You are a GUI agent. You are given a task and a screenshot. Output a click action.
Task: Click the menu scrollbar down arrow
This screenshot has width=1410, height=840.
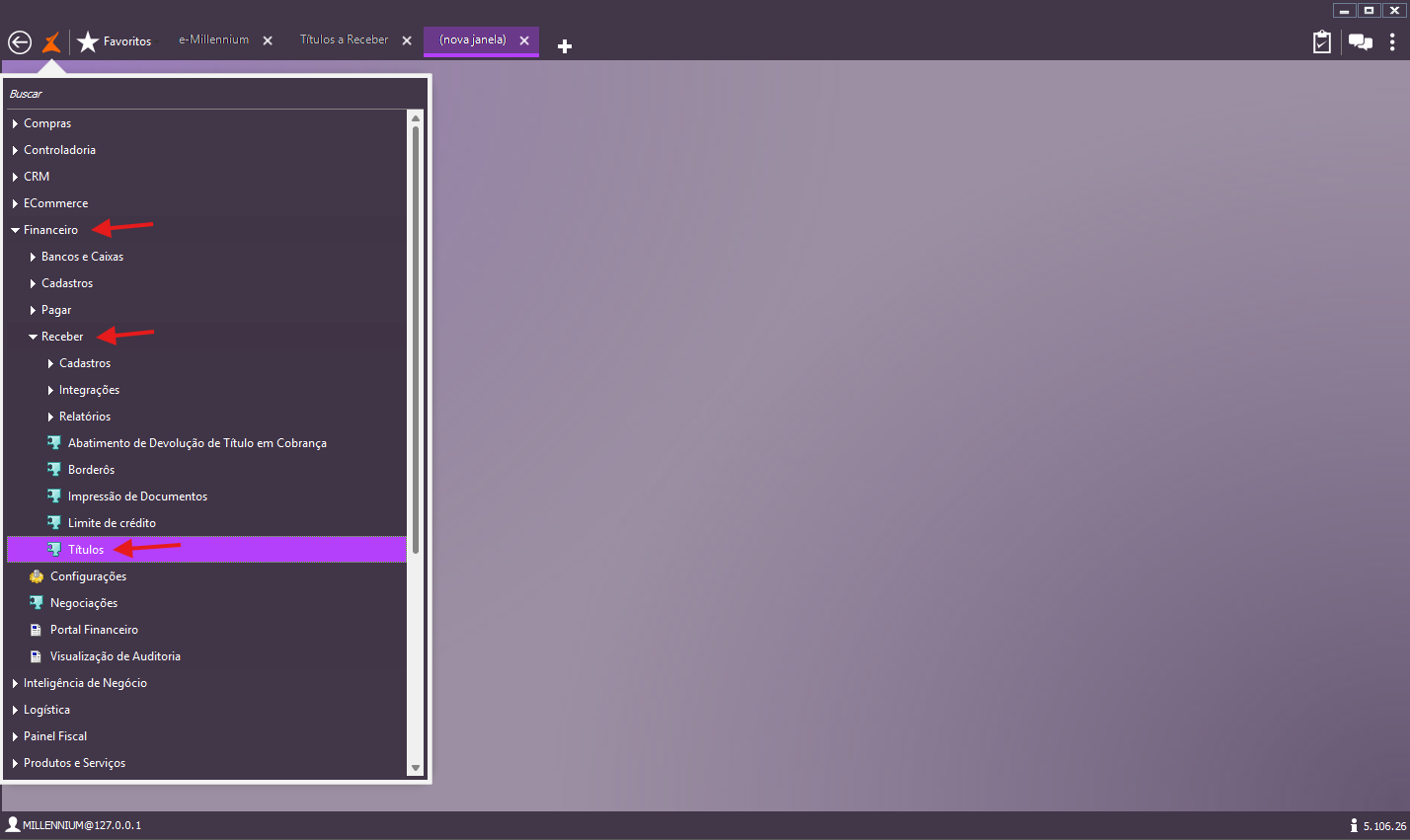coord(416,768)
